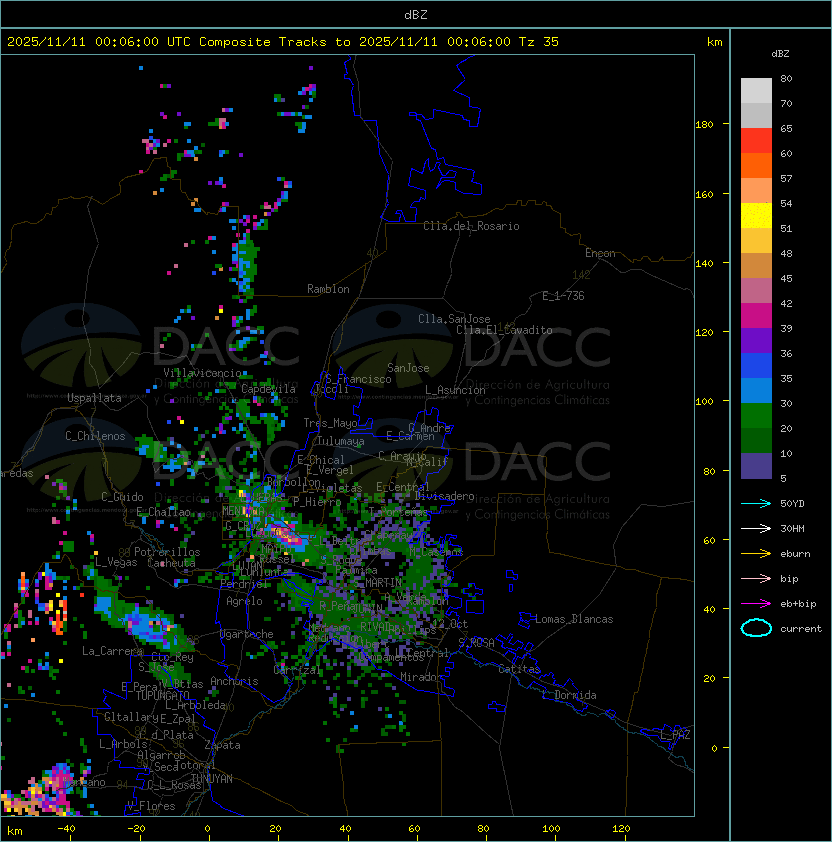Click the 'Ramblon' map label
The image size is (832, 842).
click(x=328, y=289)
